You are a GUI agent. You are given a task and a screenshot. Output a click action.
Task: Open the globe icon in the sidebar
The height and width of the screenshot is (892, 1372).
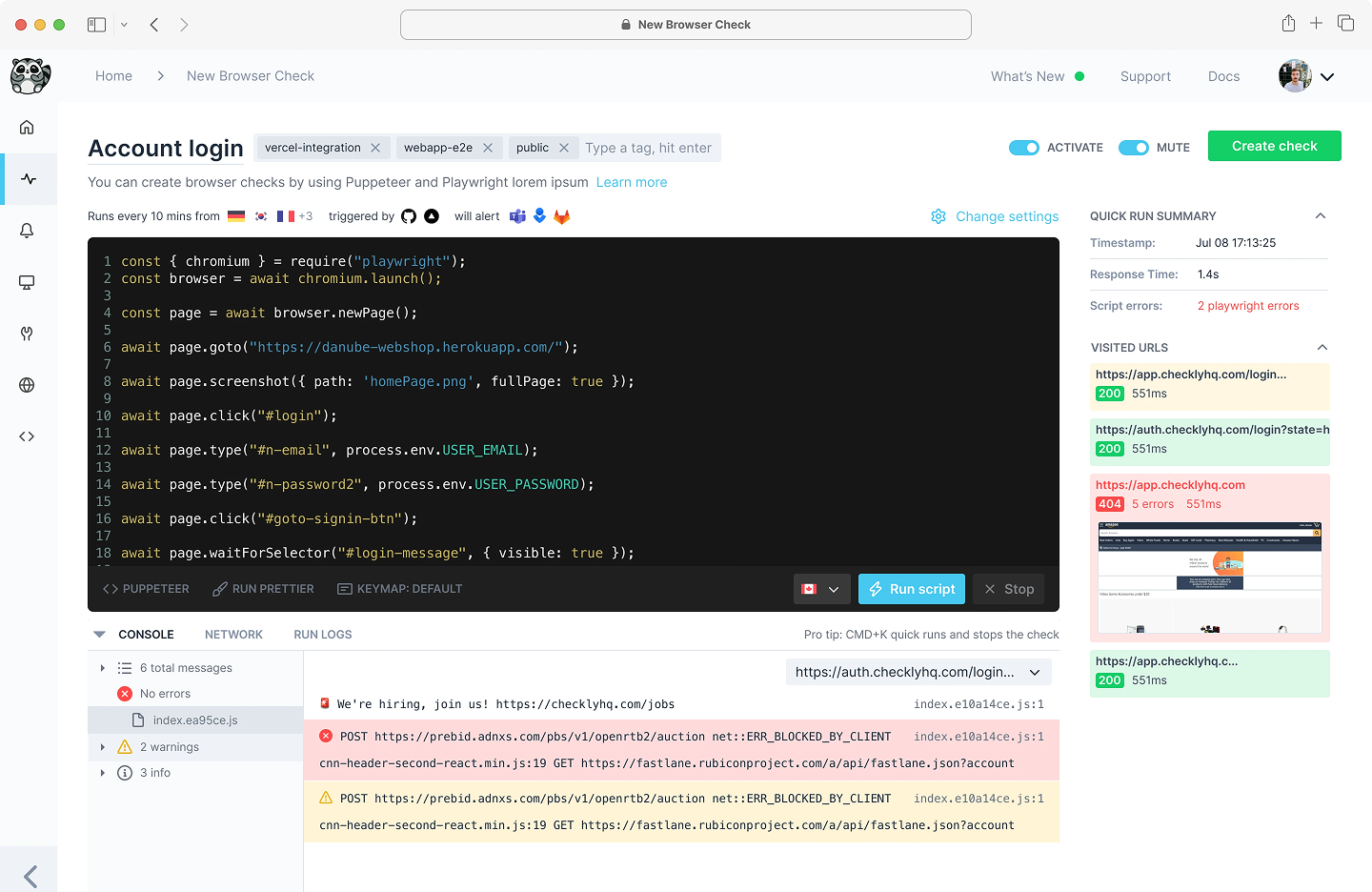pyautogui.click(x=27, y=385)
